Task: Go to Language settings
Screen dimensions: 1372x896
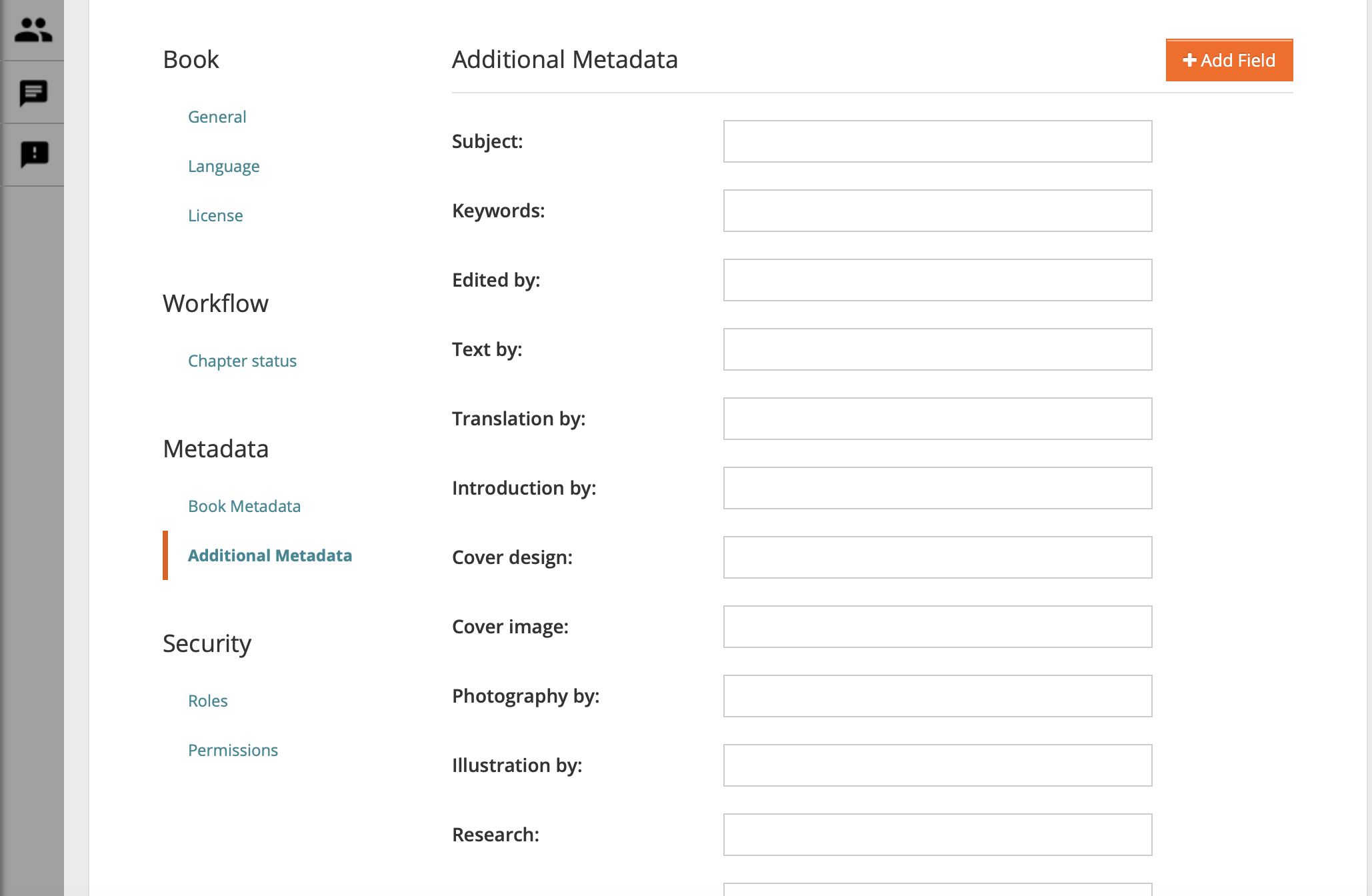Action: [224, 166]
